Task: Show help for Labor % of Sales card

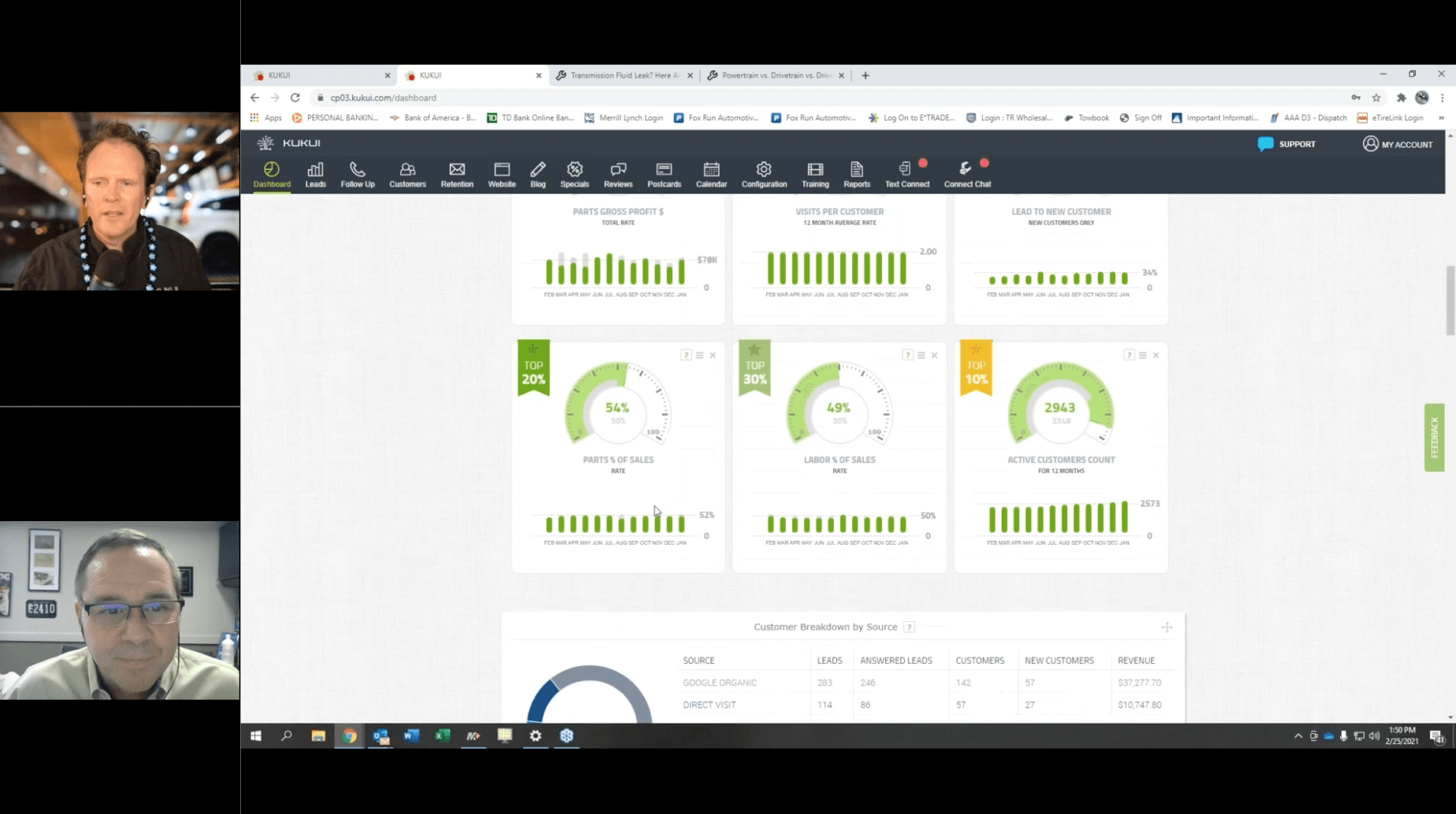Action: pyautogui.click(x=907, y=355)
